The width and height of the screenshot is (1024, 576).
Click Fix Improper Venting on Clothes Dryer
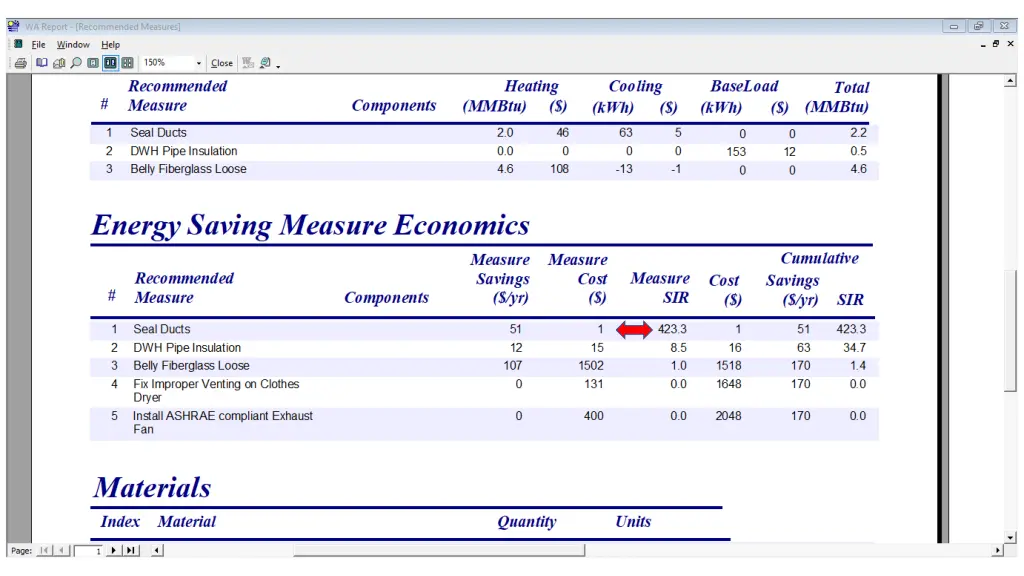tap(216, 391)
